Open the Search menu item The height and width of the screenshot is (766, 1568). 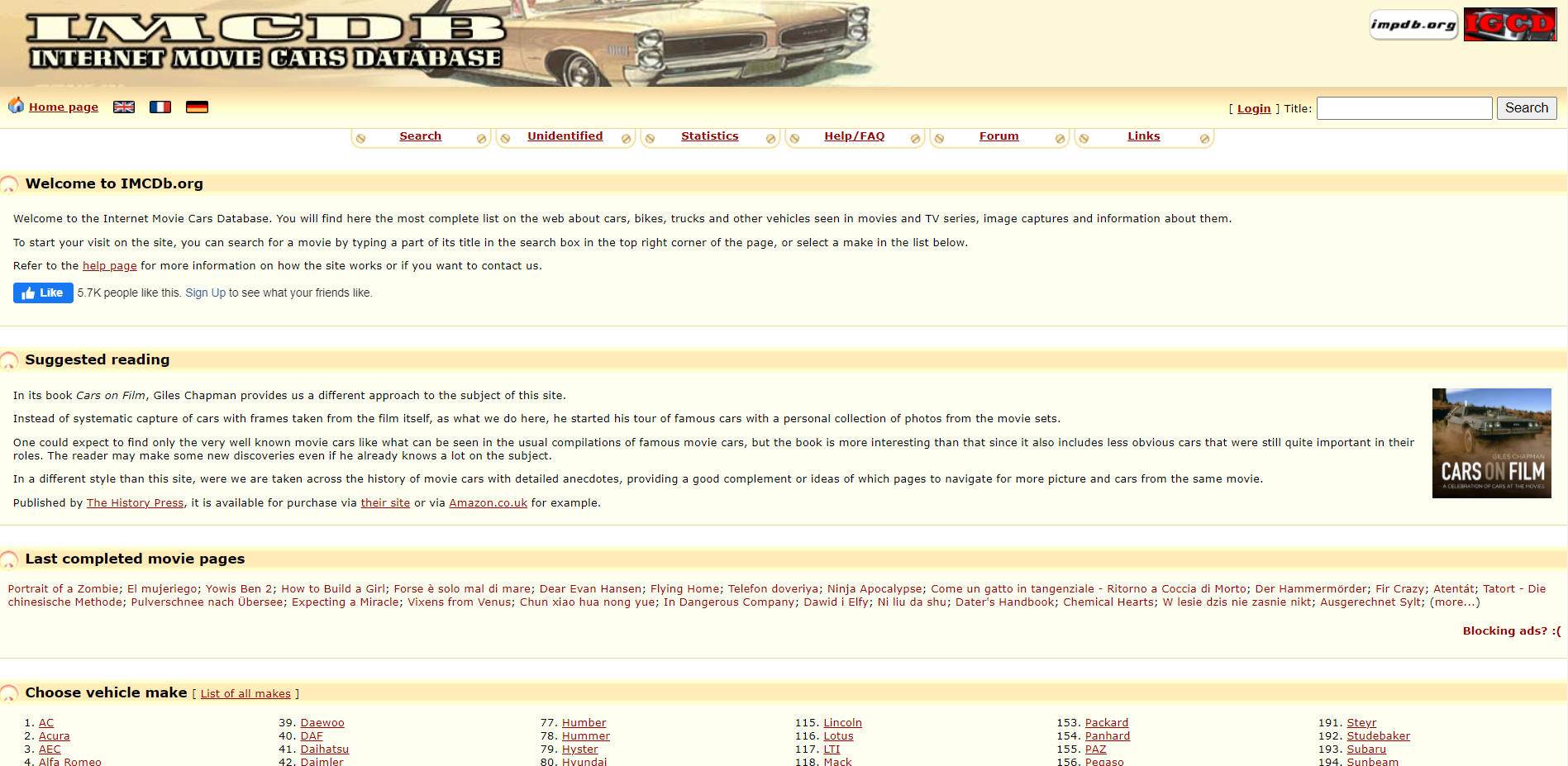[421, 136]
